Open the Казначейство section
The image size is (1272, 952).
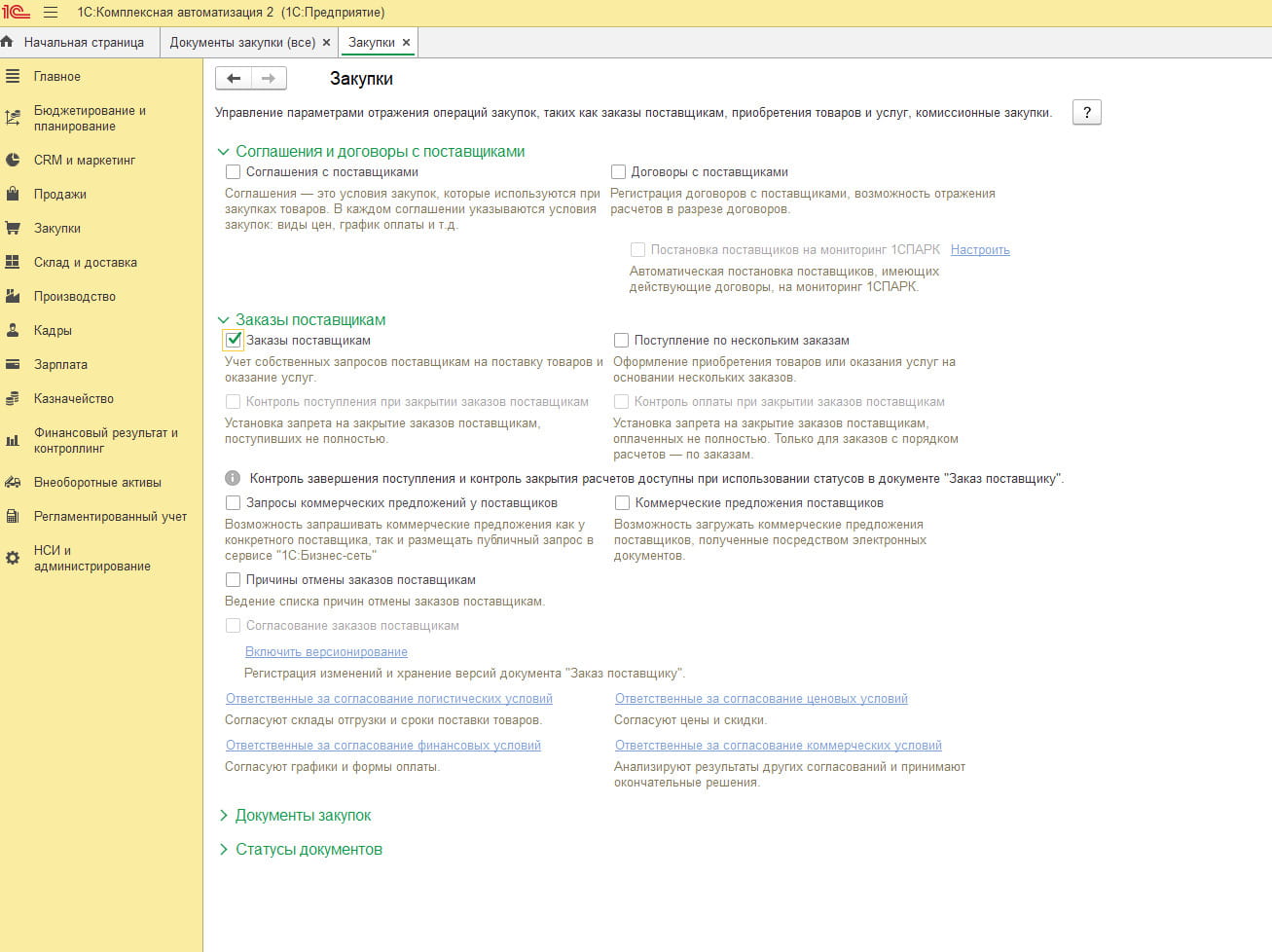click(74, 398)
